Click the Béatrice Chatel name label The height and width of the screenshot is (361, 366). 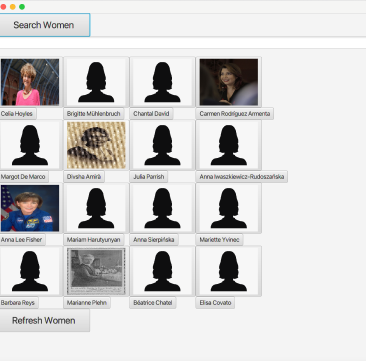[153, 303]
